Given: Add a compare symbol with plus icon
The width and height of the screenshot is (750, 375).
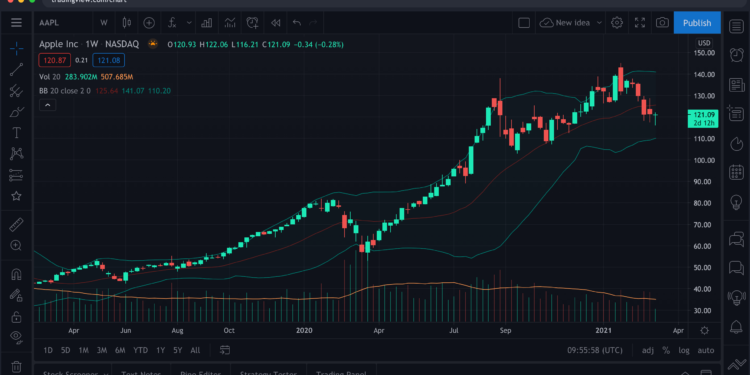Looking at the screenshot, I should click(149, 22).
